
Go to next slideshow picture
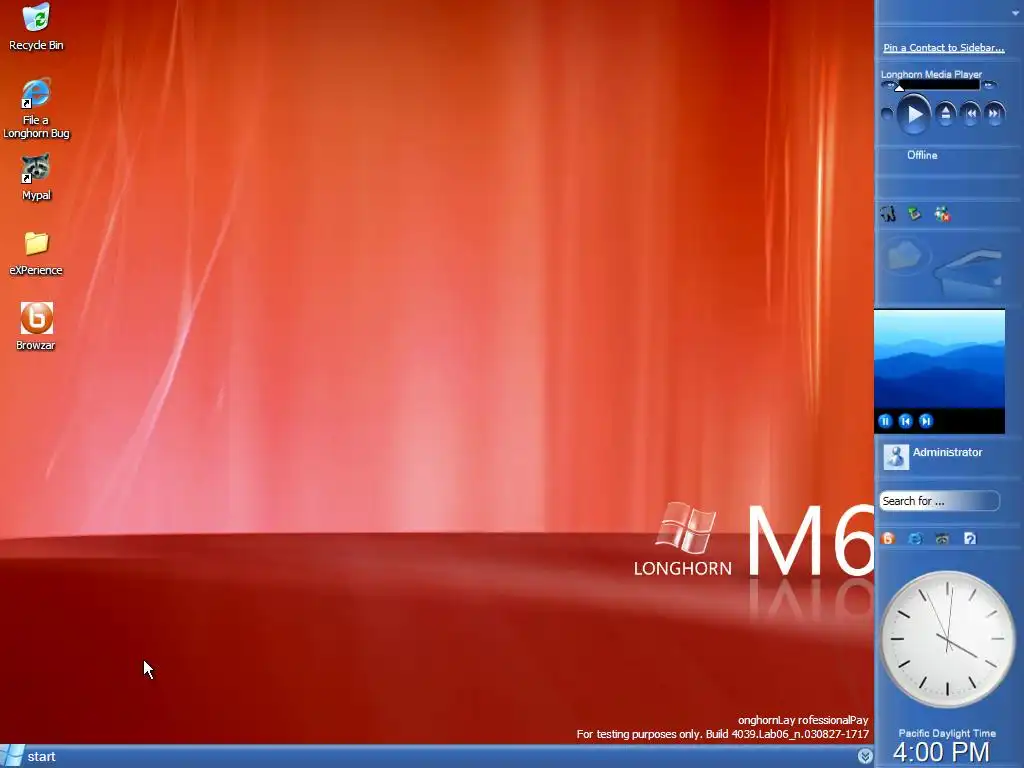point(925,421)
